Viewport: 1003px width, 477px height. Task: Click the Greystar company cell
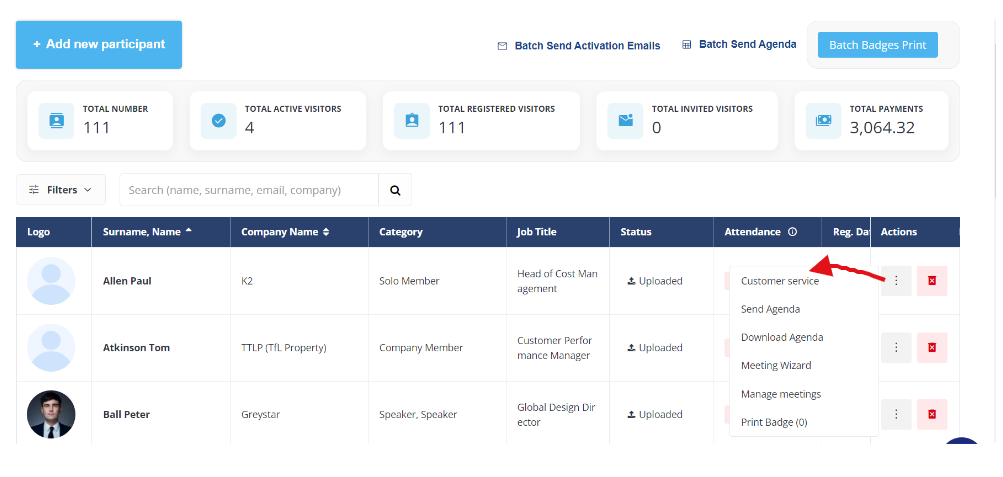pyautogui.click(x=260, y=414)
